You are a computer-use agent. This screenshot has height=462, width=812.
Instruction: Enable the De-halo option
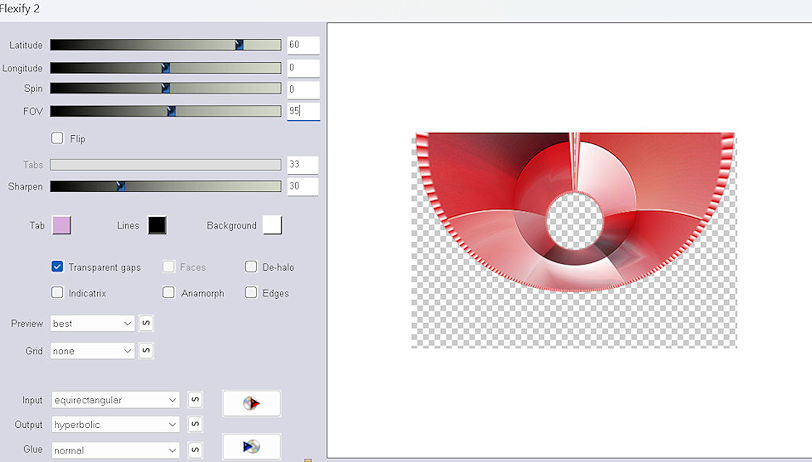click(251, 267)
